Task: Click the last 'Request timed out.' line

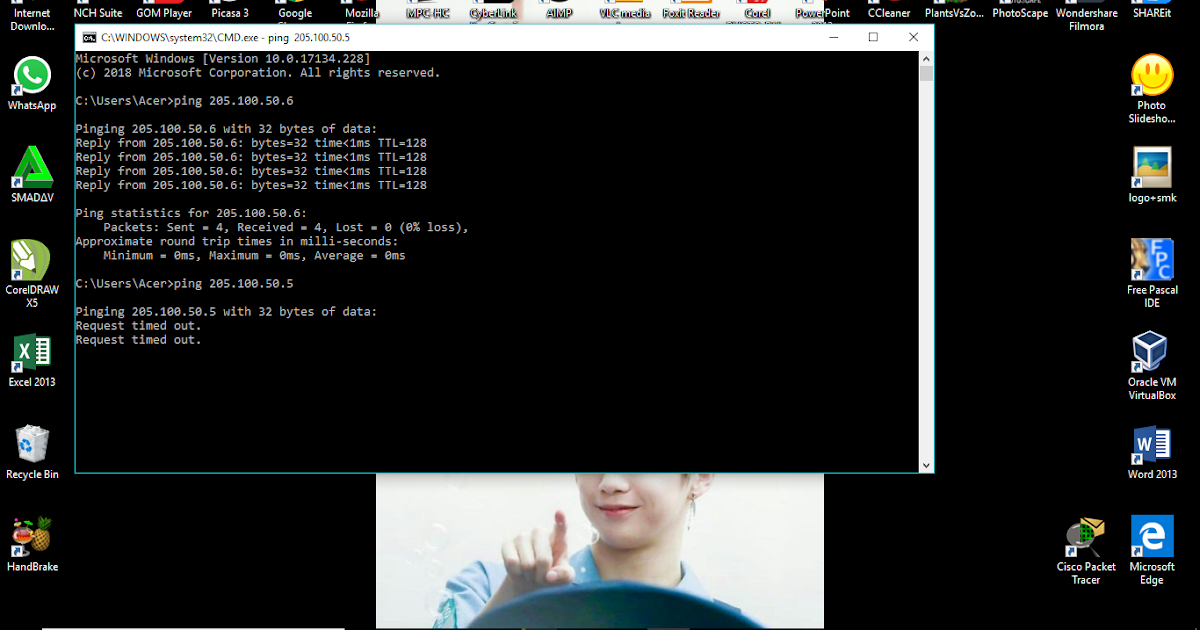Action: pos(138,340)
